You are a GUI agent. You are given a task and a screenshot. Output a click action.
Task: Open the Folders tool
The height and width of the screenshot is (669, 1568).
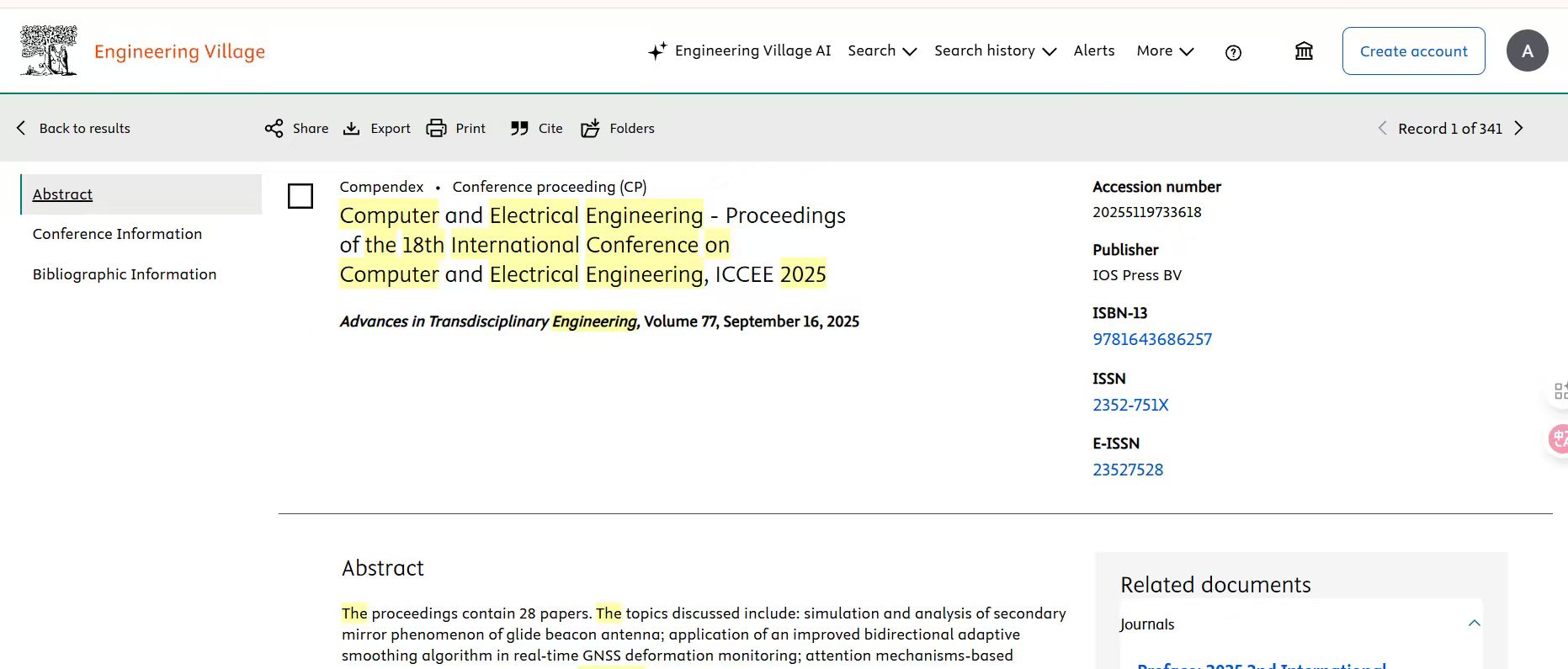pyautogui.click(x=591, y=128)
